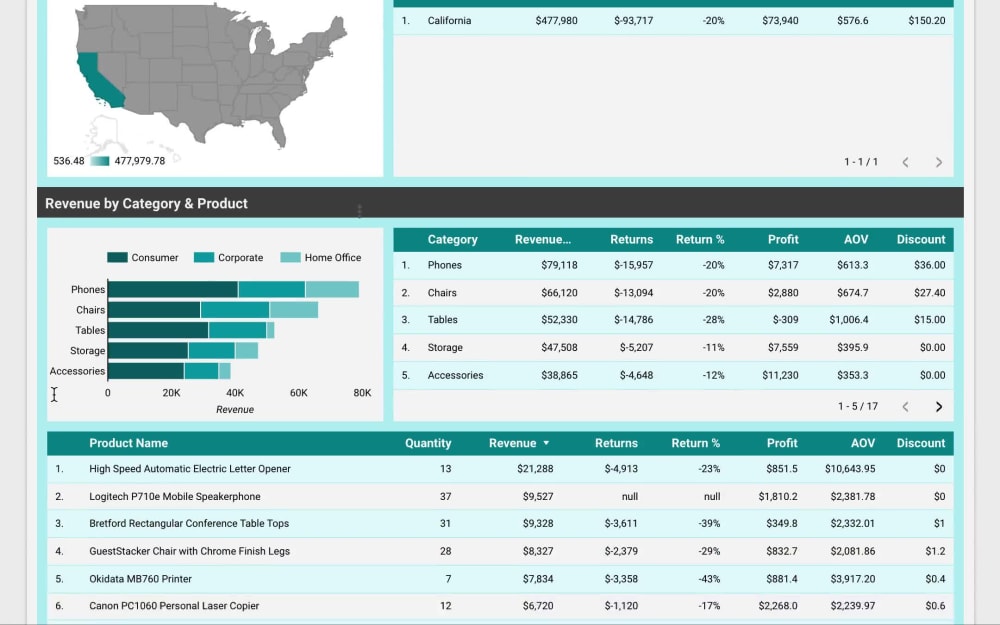Click the previous page chevron in the California table
This screenshot has width=1000, height=625.
tap(906, 161)
